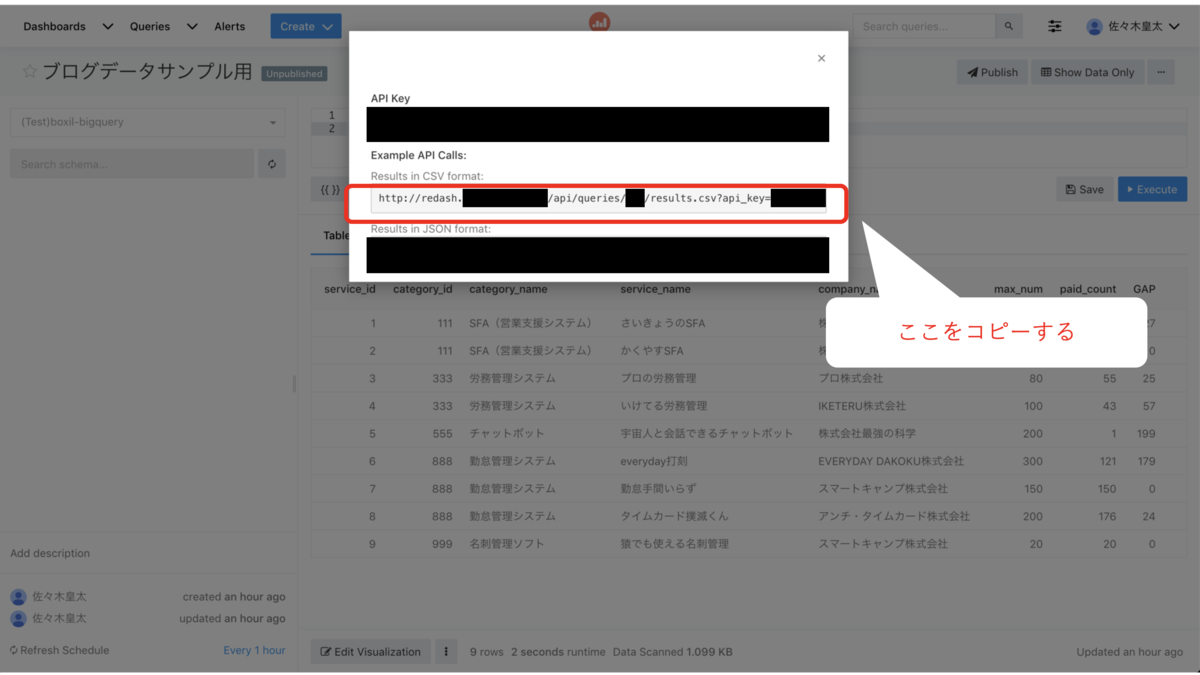The image size is (1200, 675).
Task: Expand the Create menu
Action: [x=306, y=27]
